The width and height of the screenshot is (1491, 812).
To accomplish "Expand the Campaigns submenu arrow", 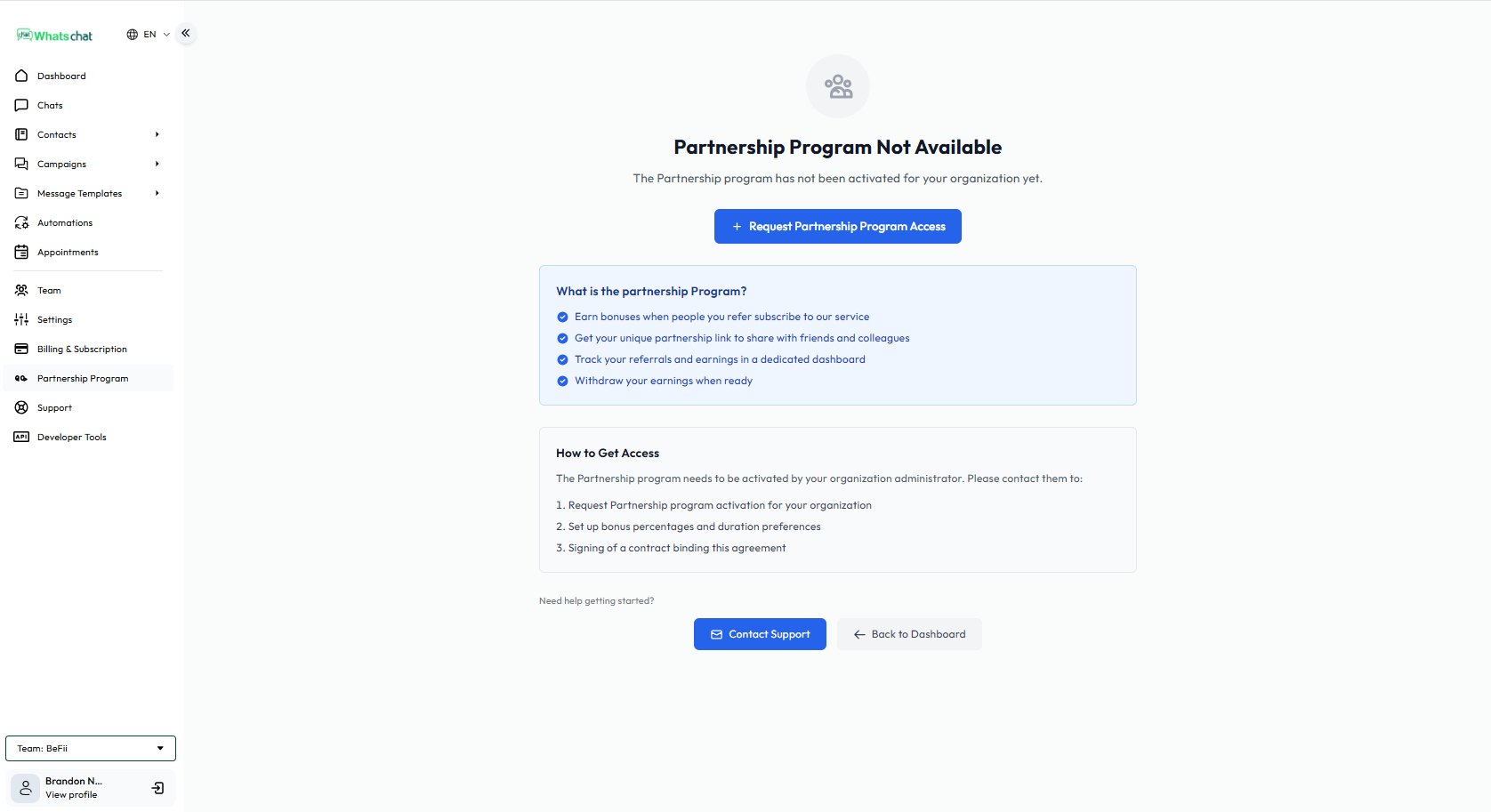I will [x=157, y=164].
